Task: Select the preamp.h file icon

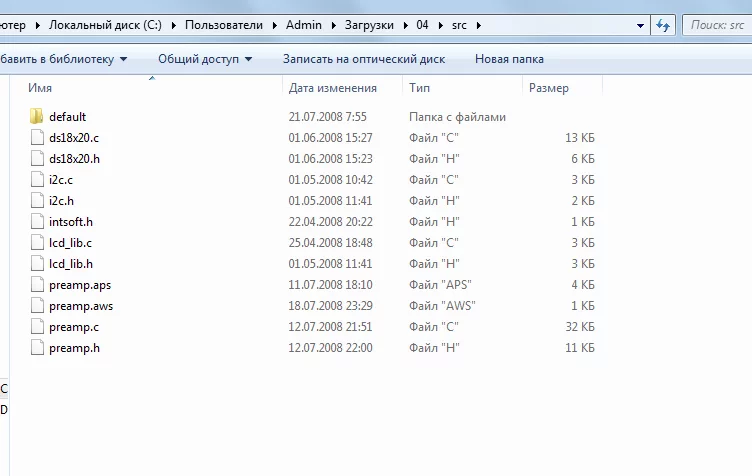Action: coord(37,348)
